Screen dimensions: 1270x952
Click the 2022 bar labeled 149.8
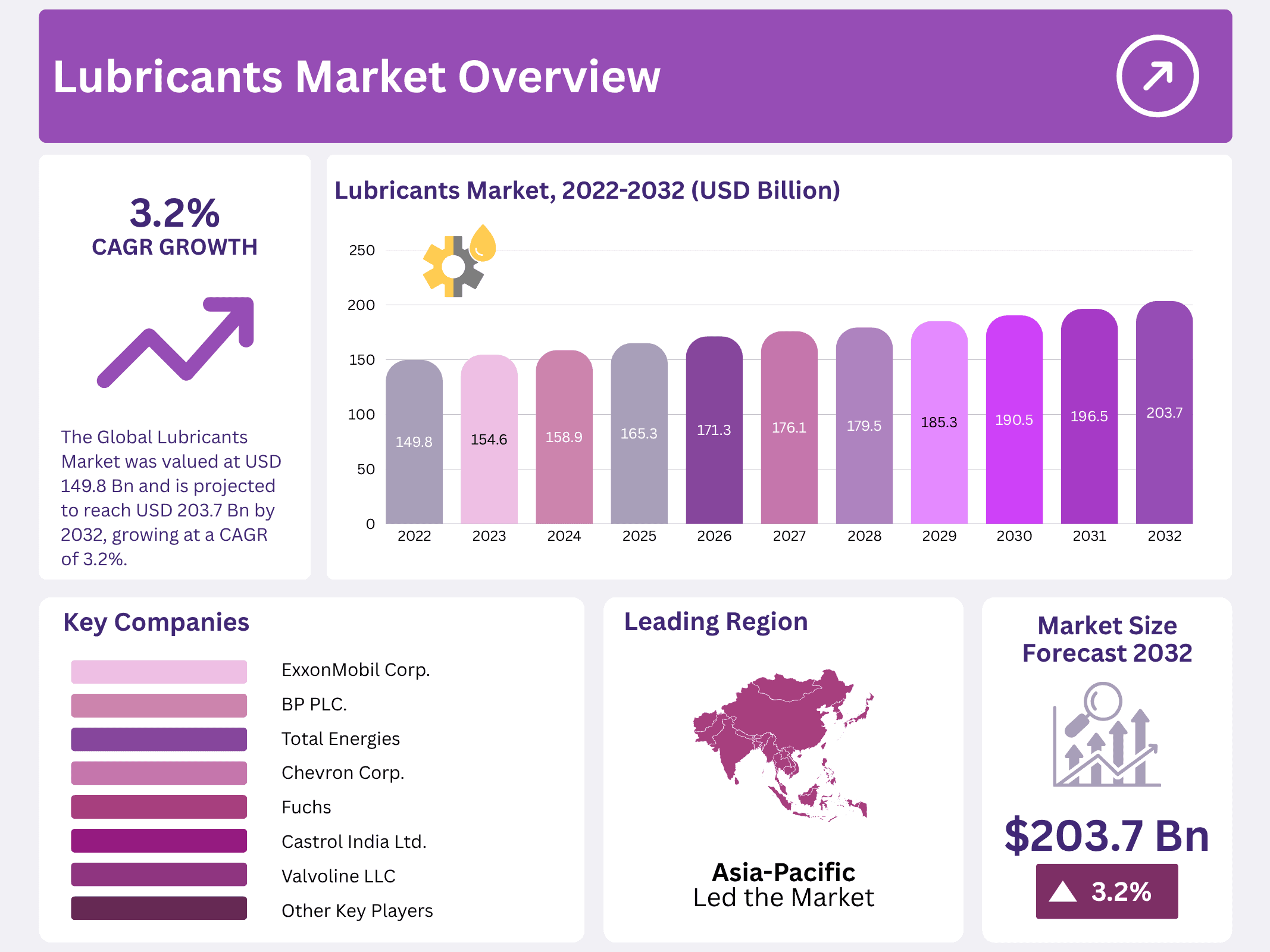tap(414, 441)
